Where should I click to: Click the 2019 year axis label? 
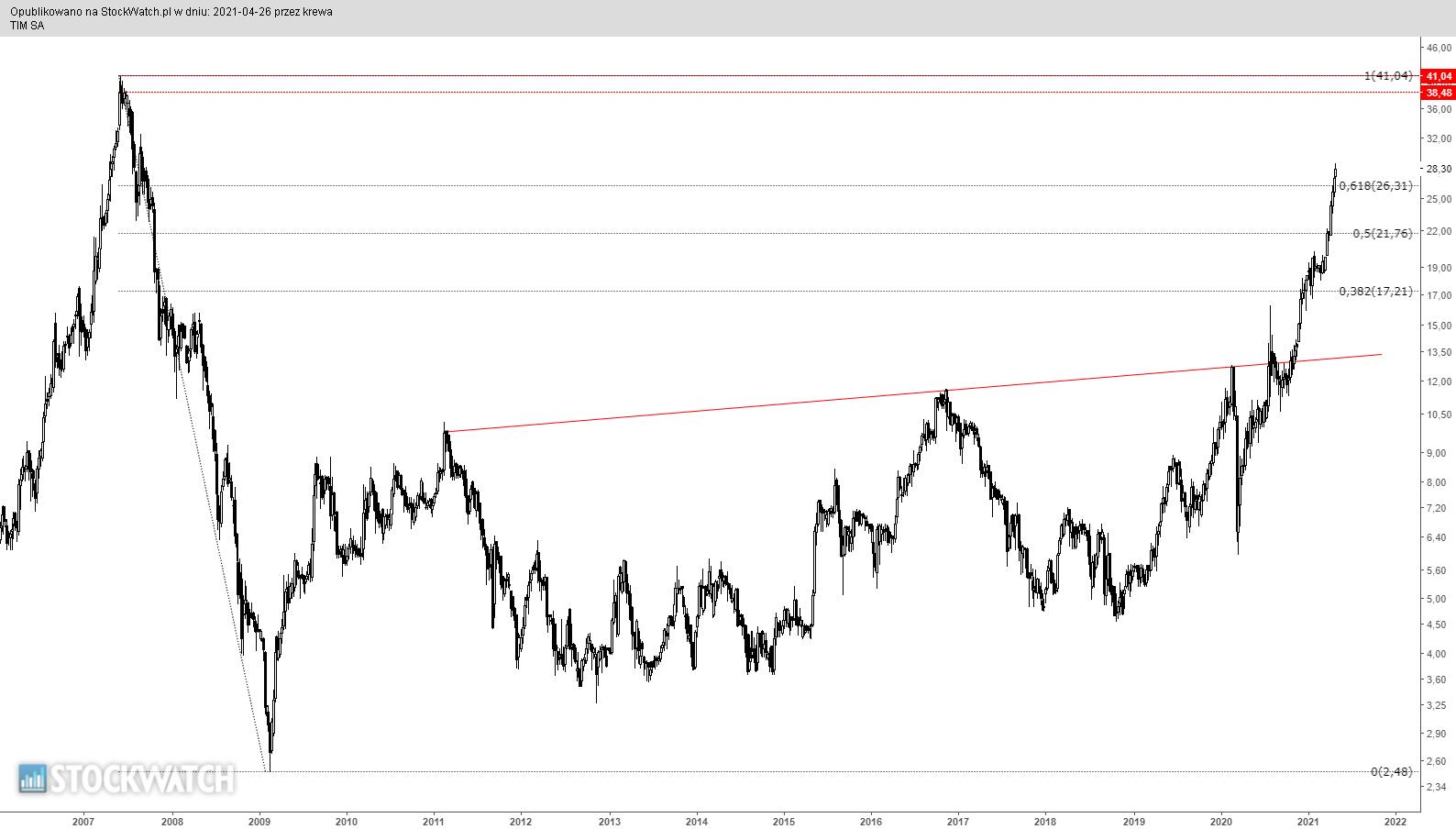[x=1134, y=822]
